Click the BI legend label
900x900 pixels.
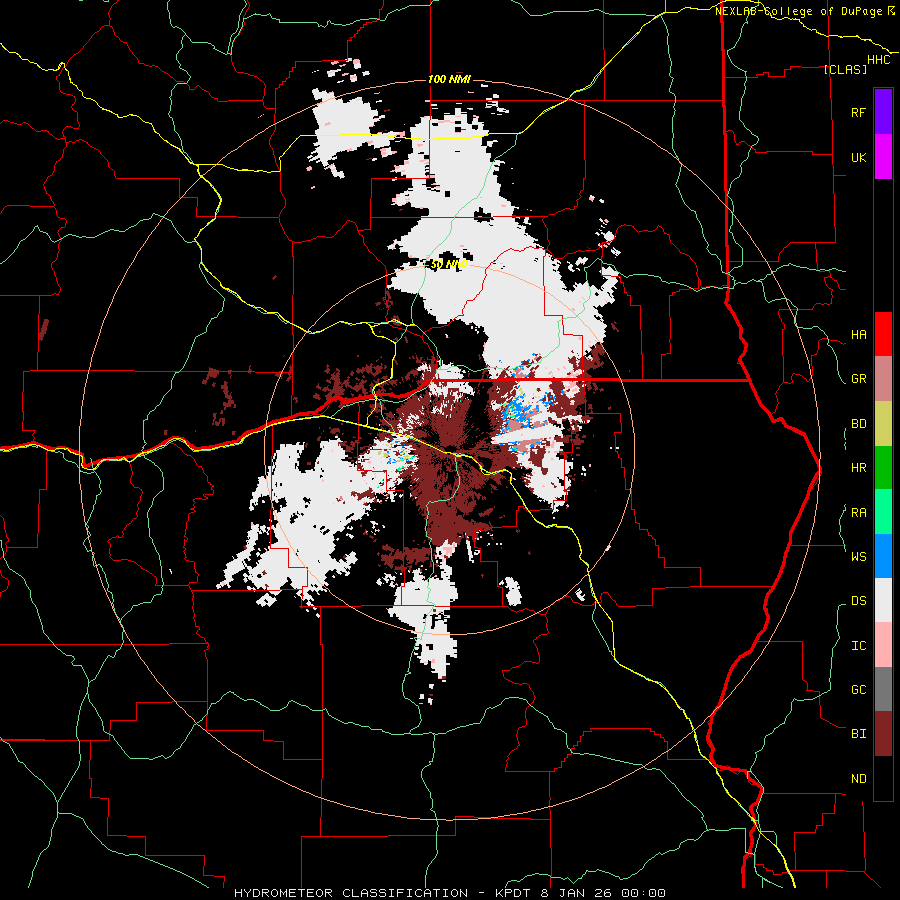point(858,734)
